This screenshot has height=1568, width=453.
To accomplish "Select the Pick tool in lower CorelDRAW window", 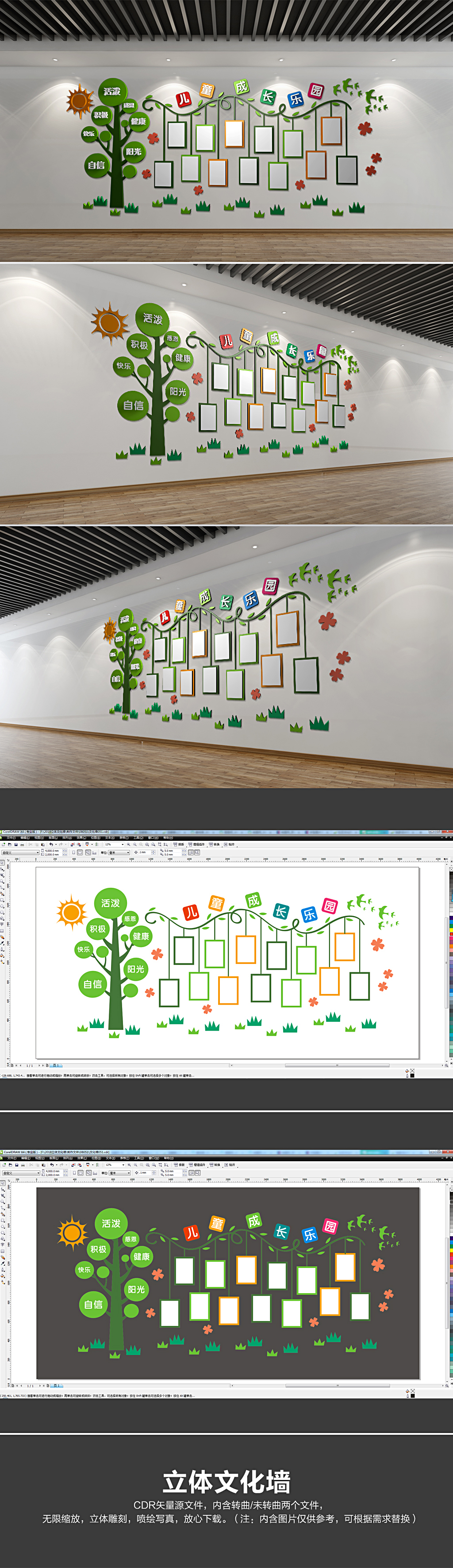I will 2,1183.
